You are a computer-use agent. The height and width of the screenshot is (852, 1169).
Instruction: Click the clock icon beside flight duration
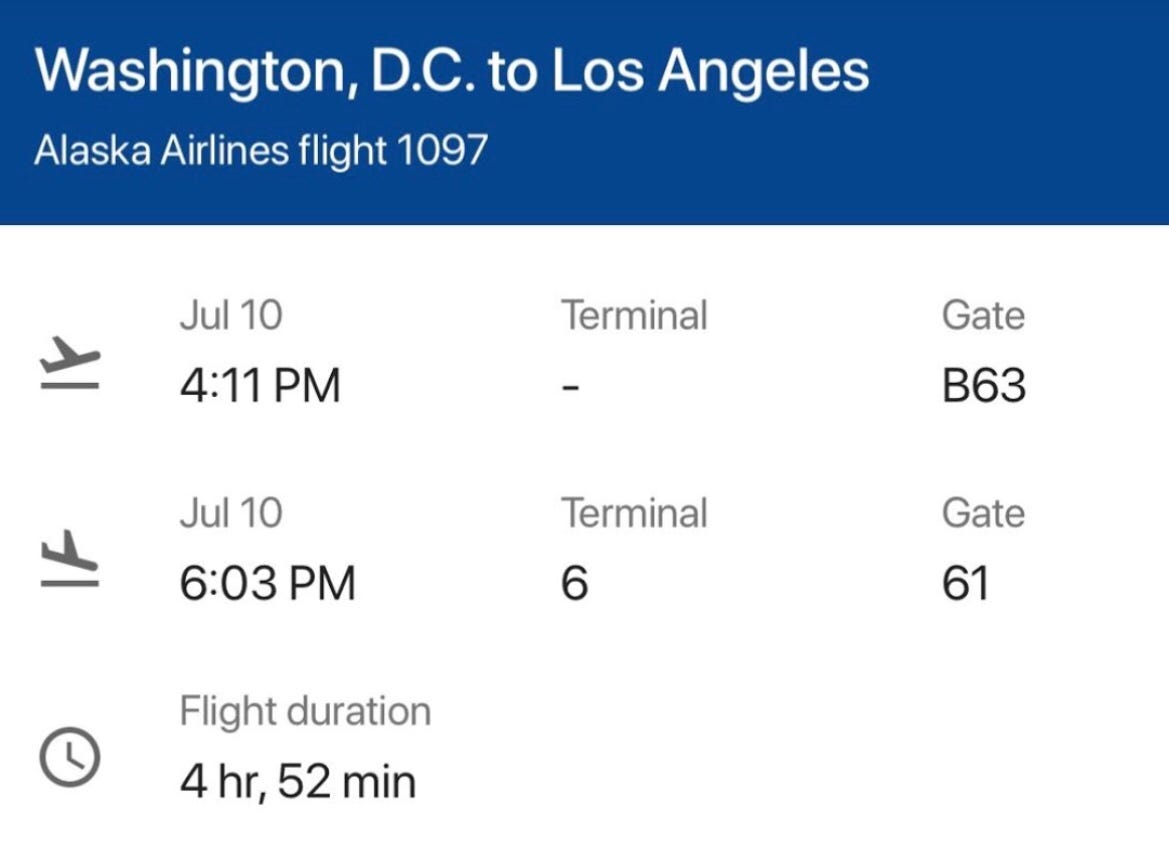(69, 757)
